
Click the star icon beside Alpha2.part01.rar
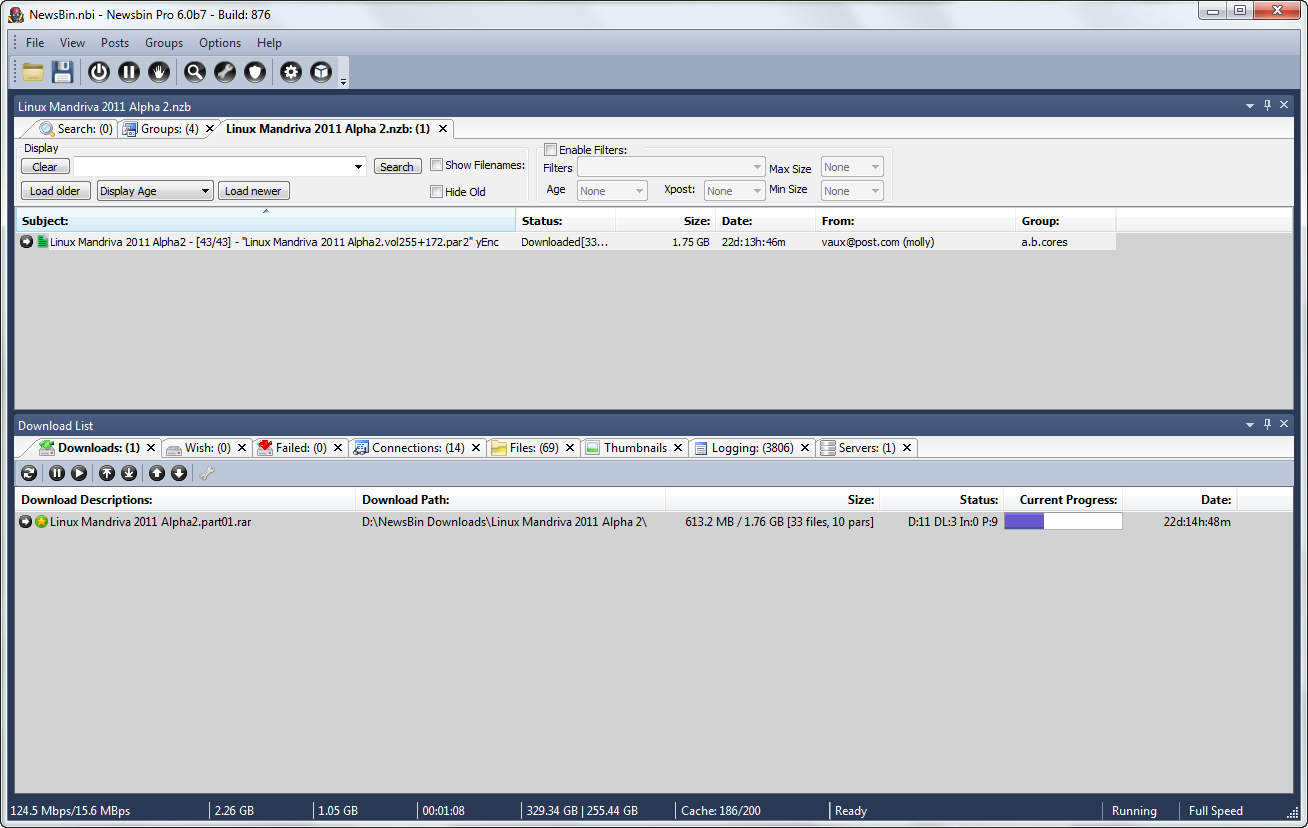click(x=42, y=522)
